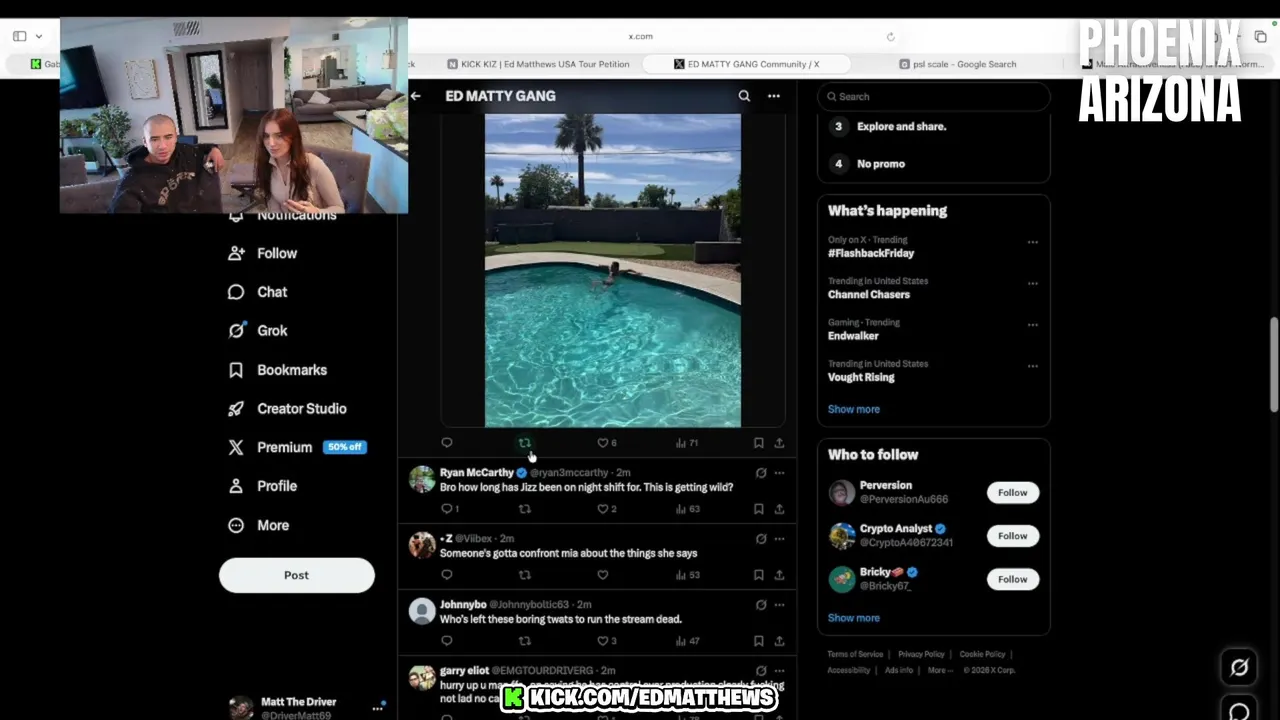The height and width of the screenshot is (720, 1280).
Task: Repost the Z post about mia
Action: click(x=524, y=575)
